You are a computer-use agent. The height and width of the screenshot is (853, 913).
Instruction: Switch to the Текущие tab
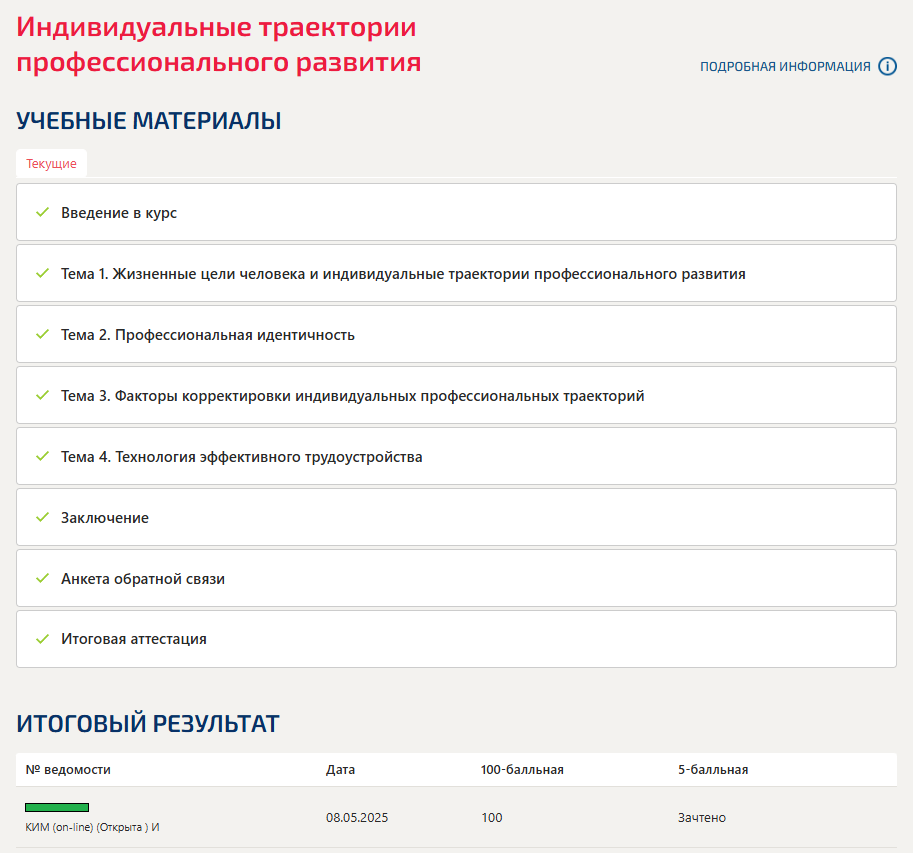(x=51, y=164)
